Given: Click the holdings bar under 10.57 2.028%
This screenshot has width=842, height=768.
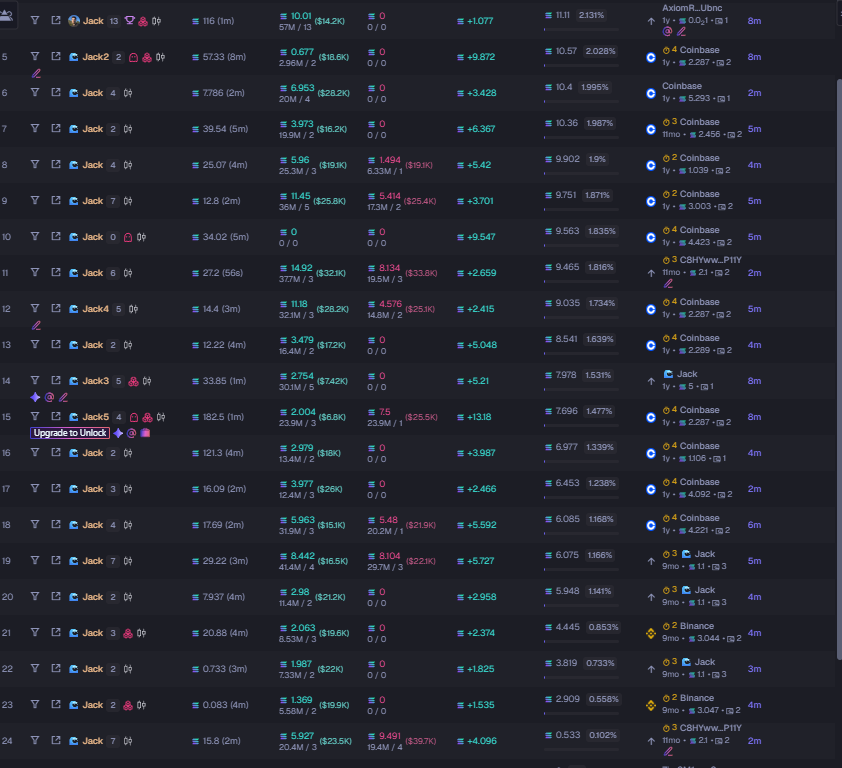Looking at the screenshot, I should click(581, 66).
